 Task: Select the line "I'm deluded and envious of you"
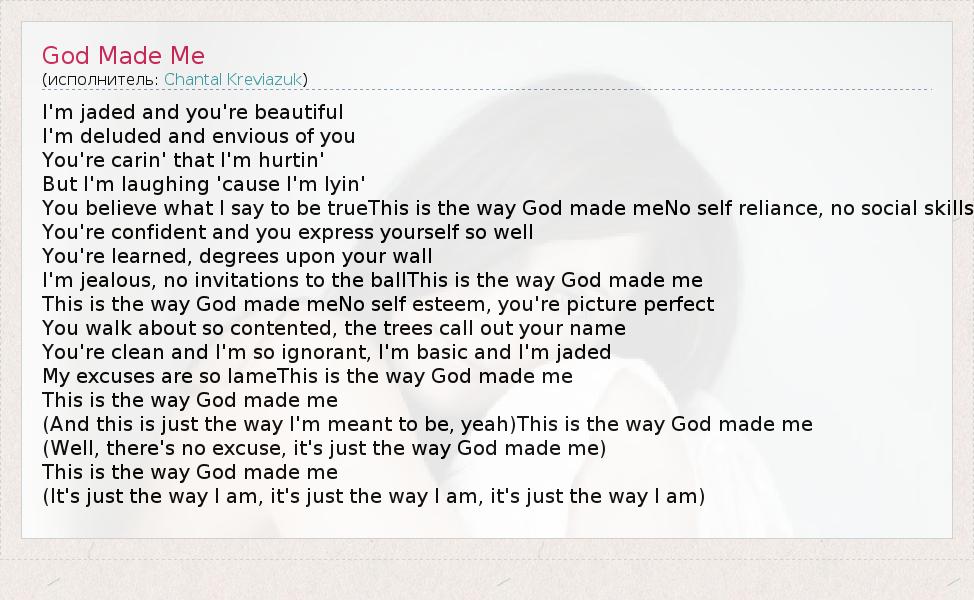coord(199,136)
